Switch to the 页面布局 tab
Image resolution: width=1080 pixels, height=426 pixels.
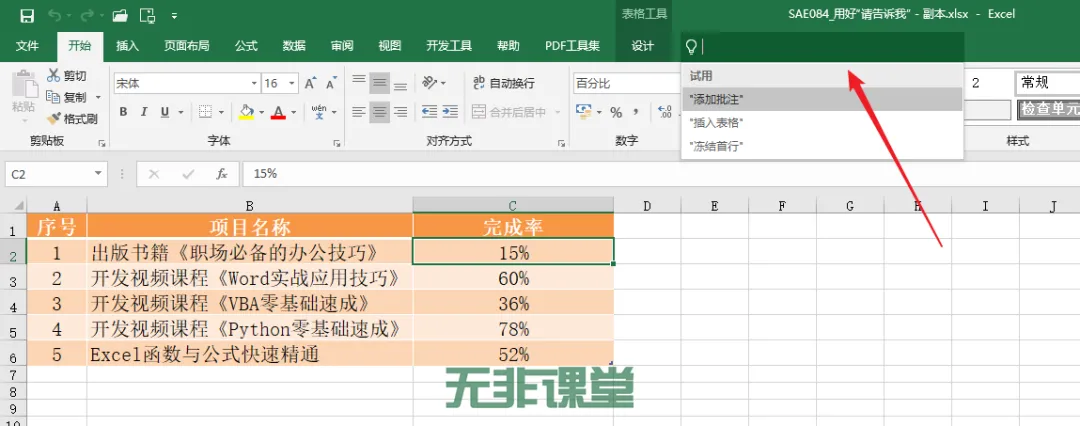click(x=187, y=46)
